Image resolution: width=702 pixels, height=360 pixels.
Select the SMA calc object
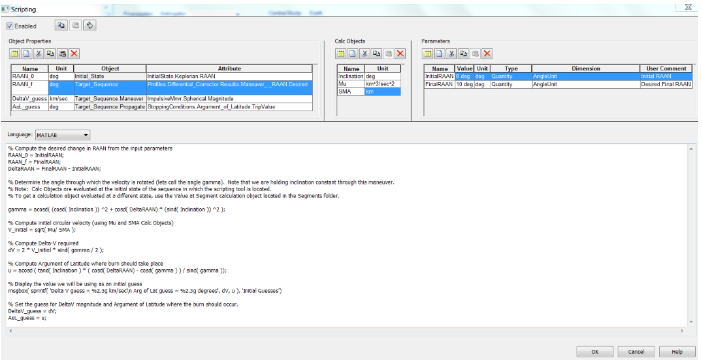click(x=351, y=92)
